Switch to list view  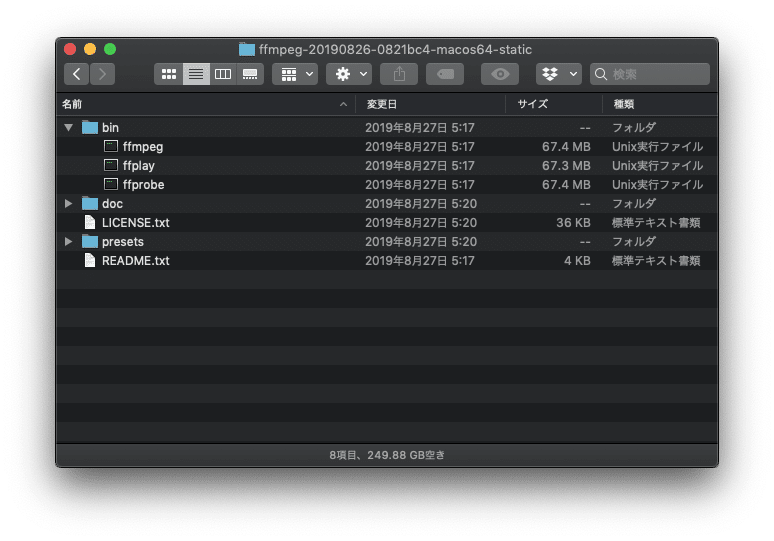[196, 74]
